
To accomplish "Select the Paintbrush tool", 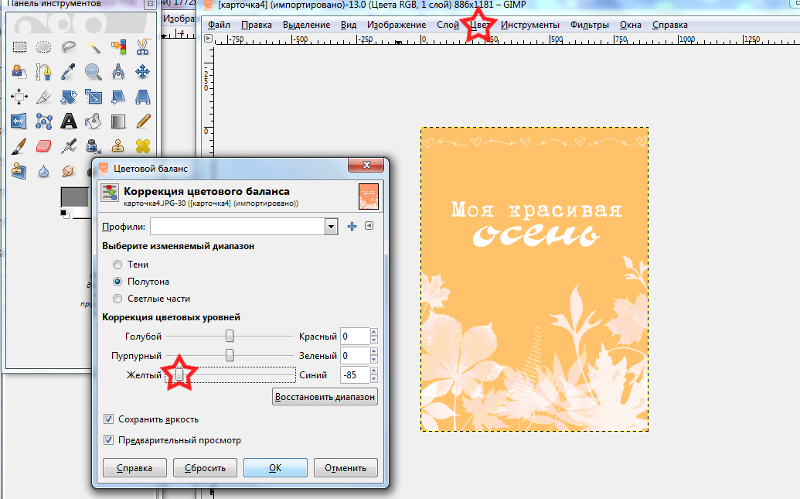I will 19,146.
